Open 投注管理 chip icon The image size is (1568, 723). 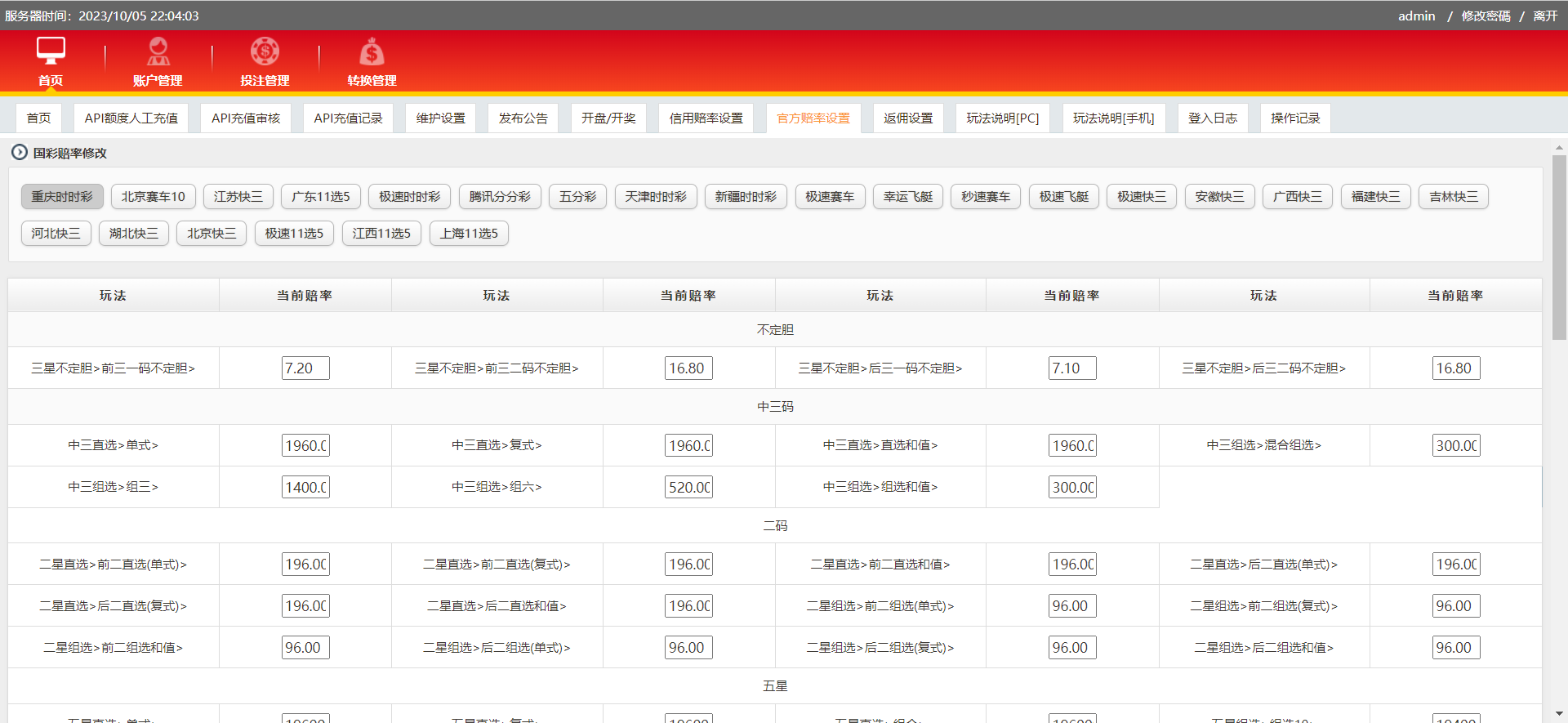coord(265,51)
